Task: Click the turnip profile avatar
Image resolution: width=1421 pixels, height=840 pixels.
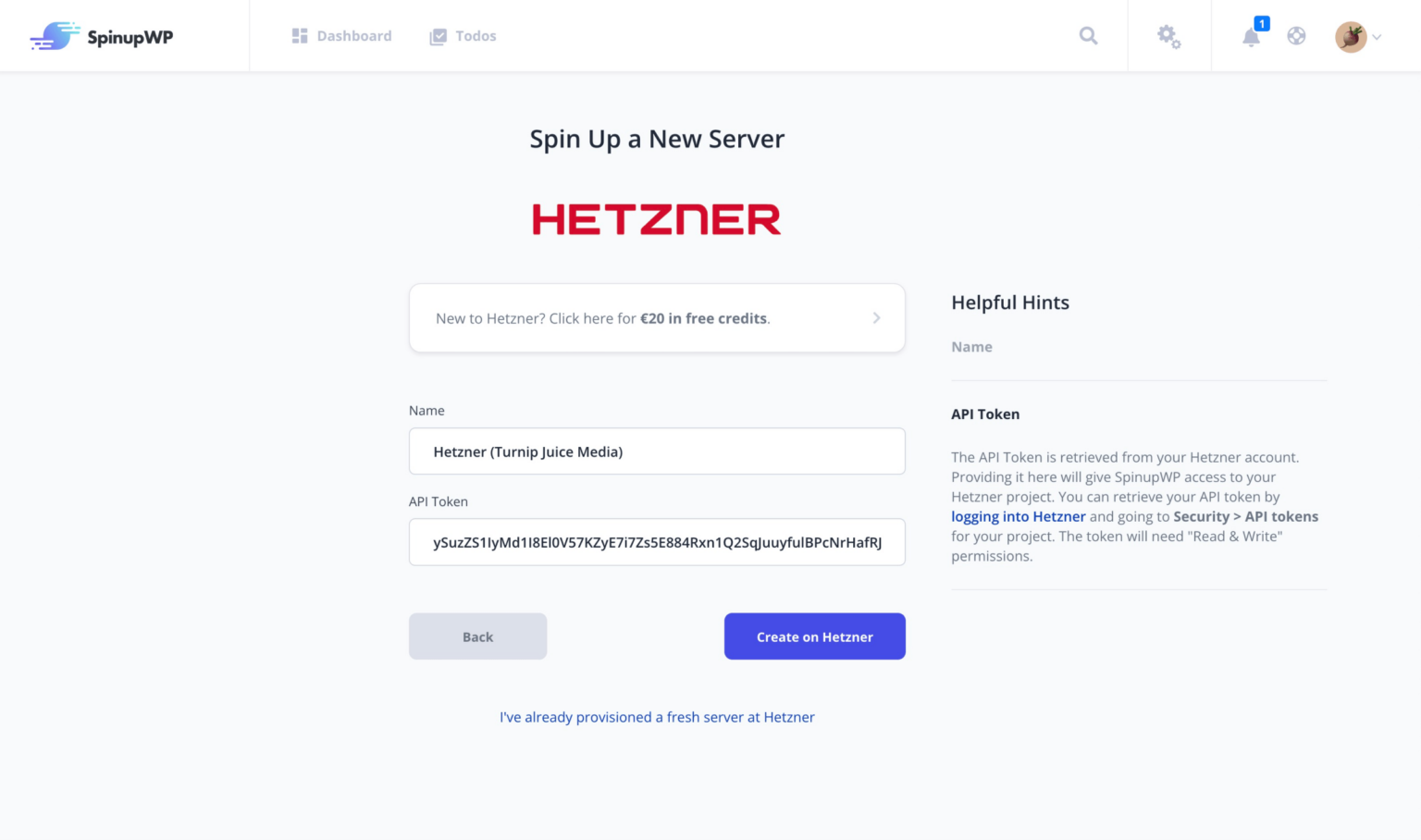Action: coord(1351,35)
